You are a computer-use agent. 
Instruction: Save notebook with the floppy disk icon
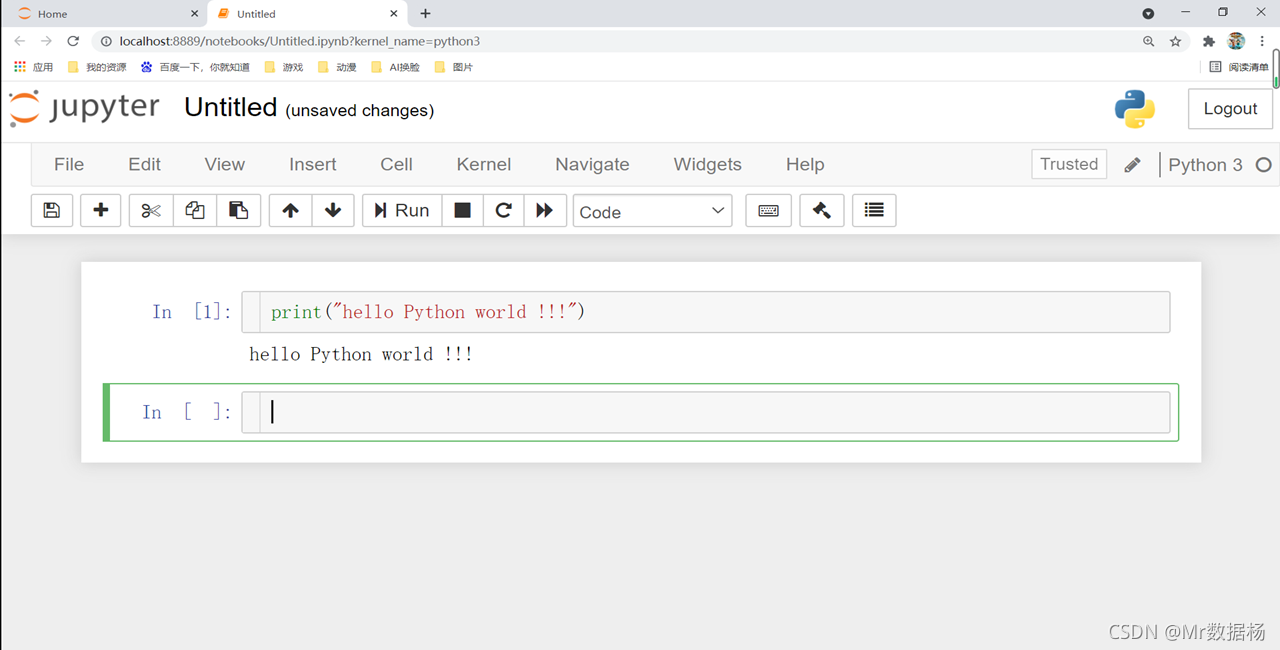(x=52, y=210)
